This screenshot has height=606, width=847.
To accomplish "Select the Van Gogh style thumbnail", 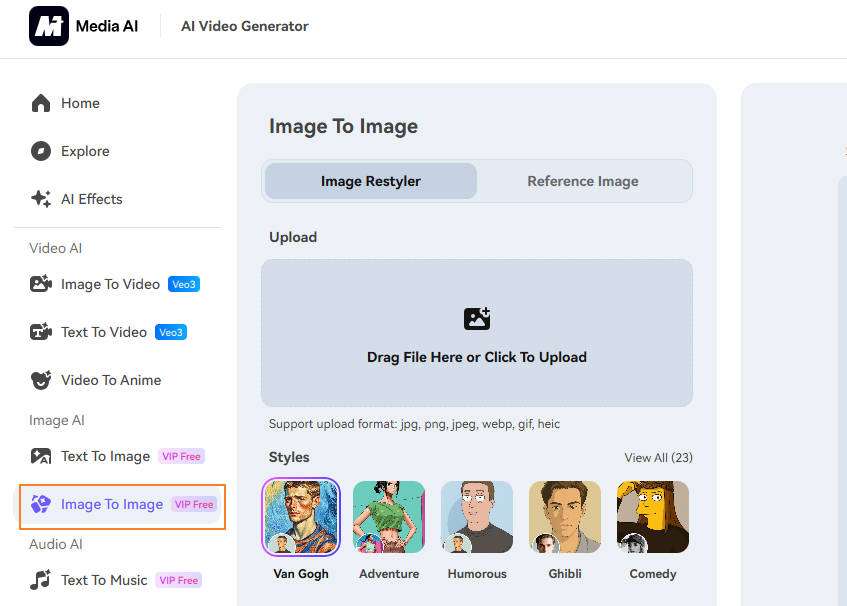I will click(x=301, y=517).
